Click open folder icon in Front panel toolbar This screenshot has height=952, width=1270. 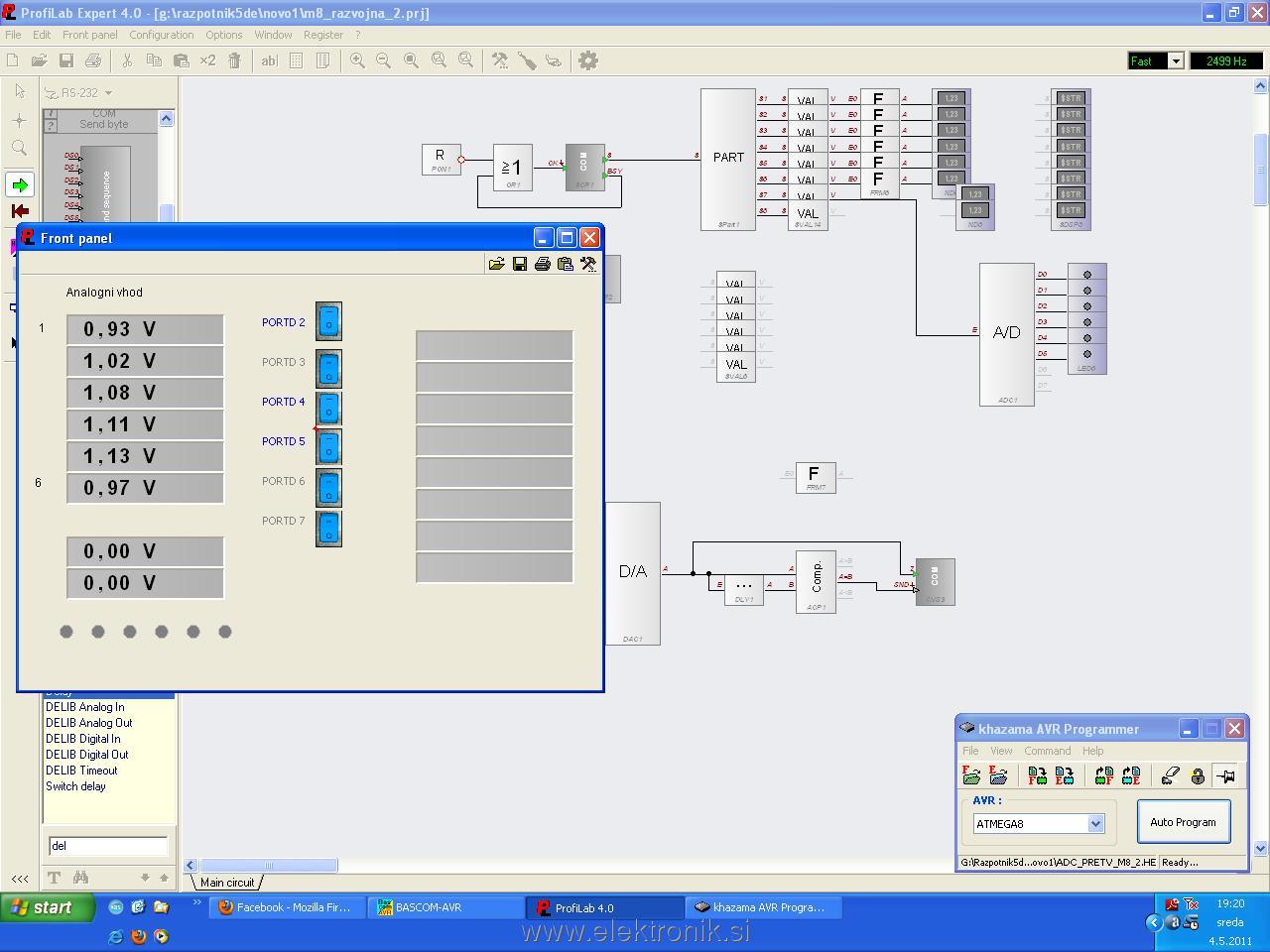496,264
